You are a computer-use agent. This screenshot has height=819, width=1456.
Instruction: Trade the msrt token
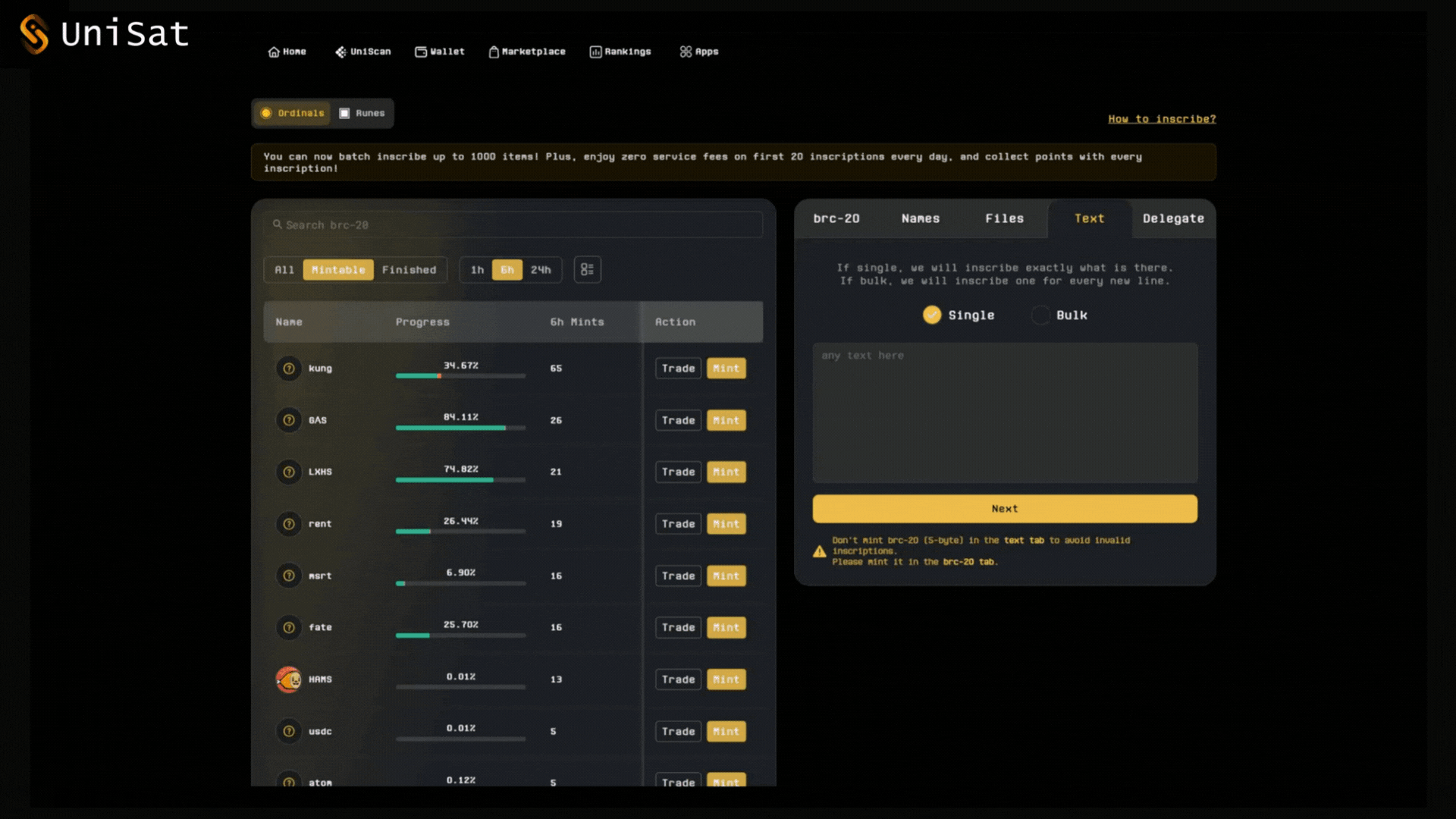[678, 576]
